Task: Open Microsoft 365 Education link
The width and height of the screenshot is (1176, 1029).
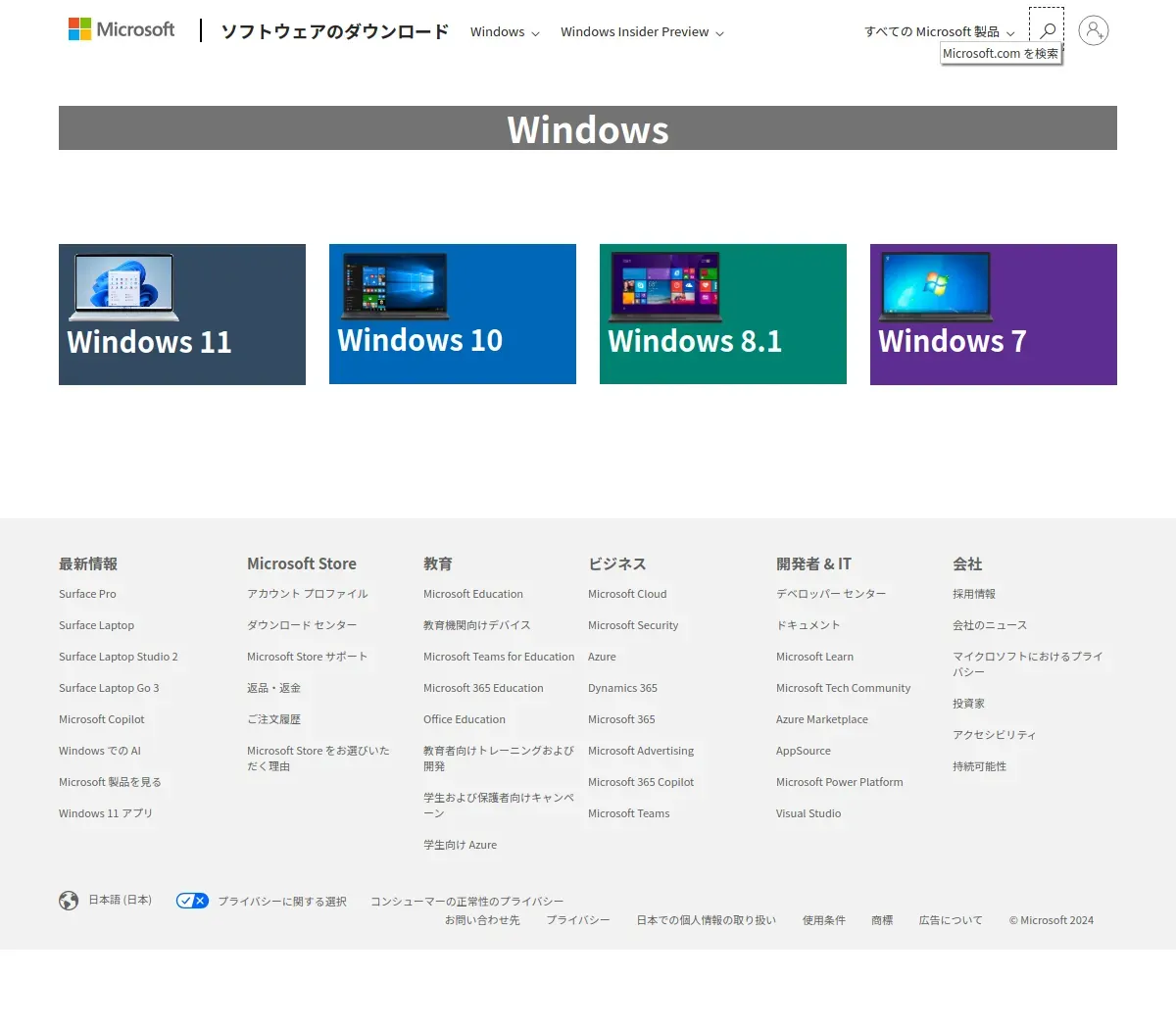Action: tap(483, 688)
